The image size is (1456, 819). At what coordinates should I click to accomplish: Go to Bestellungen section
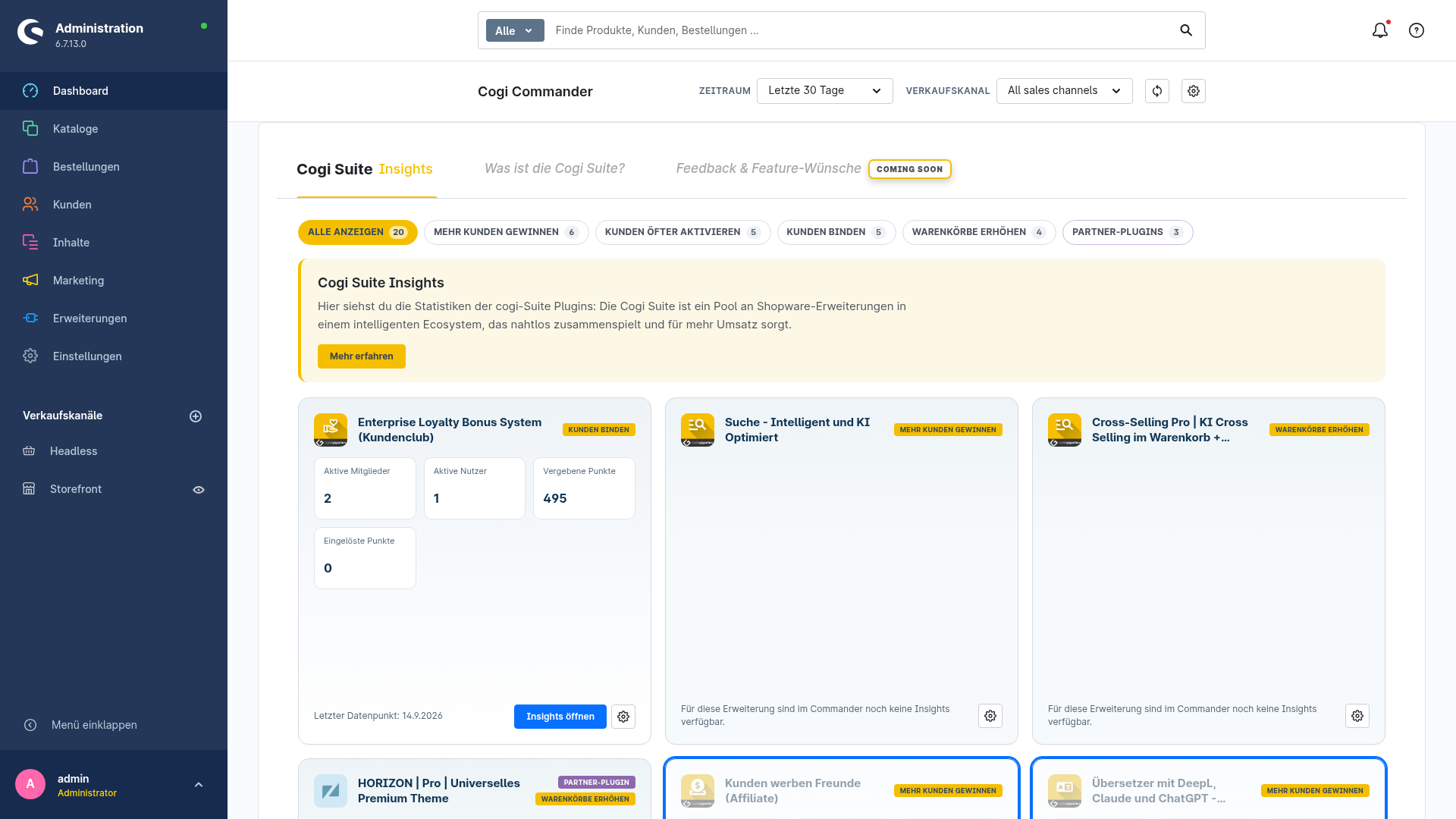[x=114, y=167]
